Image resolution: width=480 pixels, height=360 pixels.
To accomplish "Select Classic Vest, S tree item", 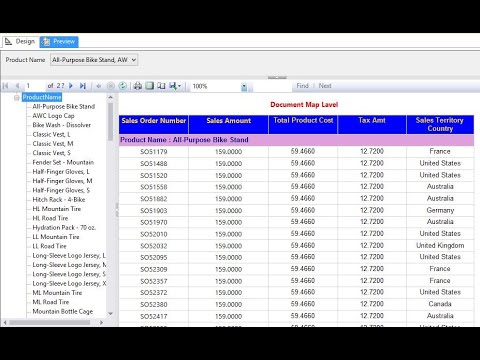I will 51,153.
